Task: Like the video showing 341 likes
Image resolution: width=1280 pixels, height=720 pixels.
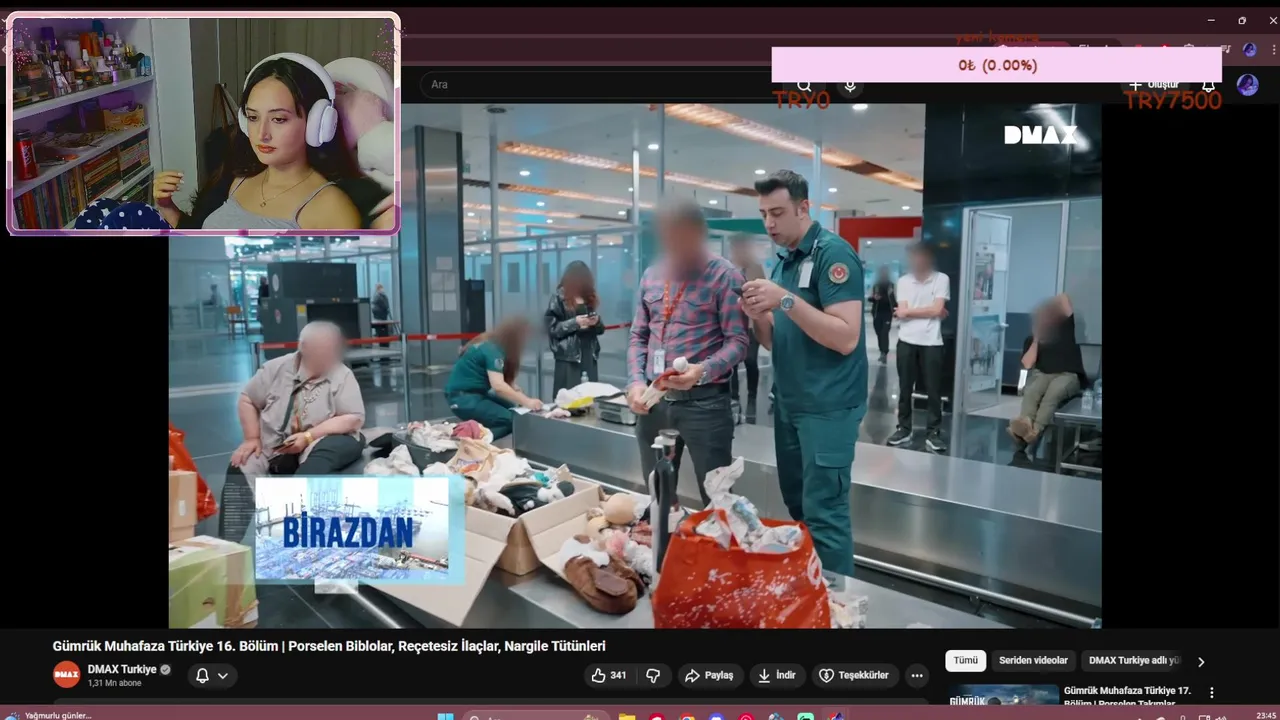Action: pos(609,676)
